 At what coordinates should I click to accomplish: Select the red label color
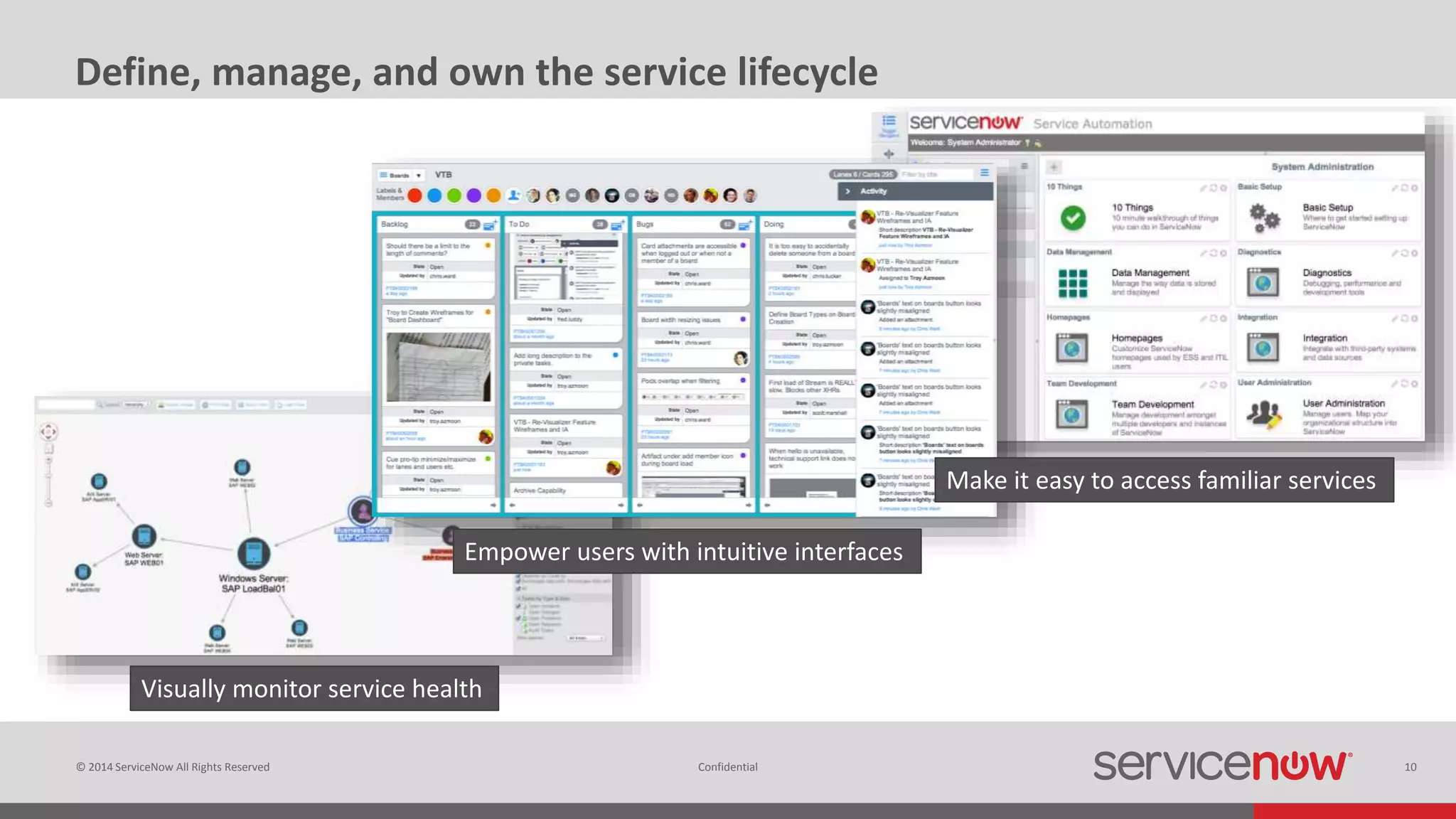coord(415,196)
